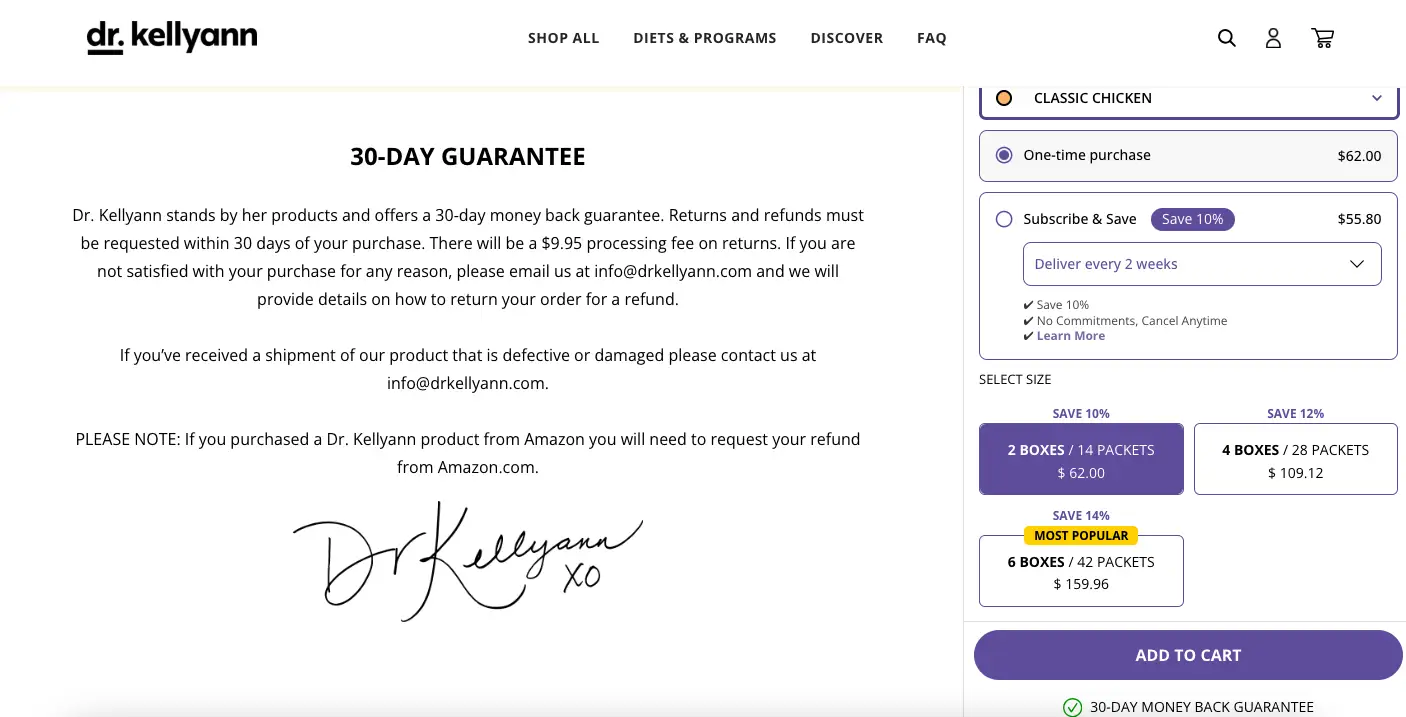Enable Subscribe & Save
The image size is (1406, 717).
(x=1003, y=219)
